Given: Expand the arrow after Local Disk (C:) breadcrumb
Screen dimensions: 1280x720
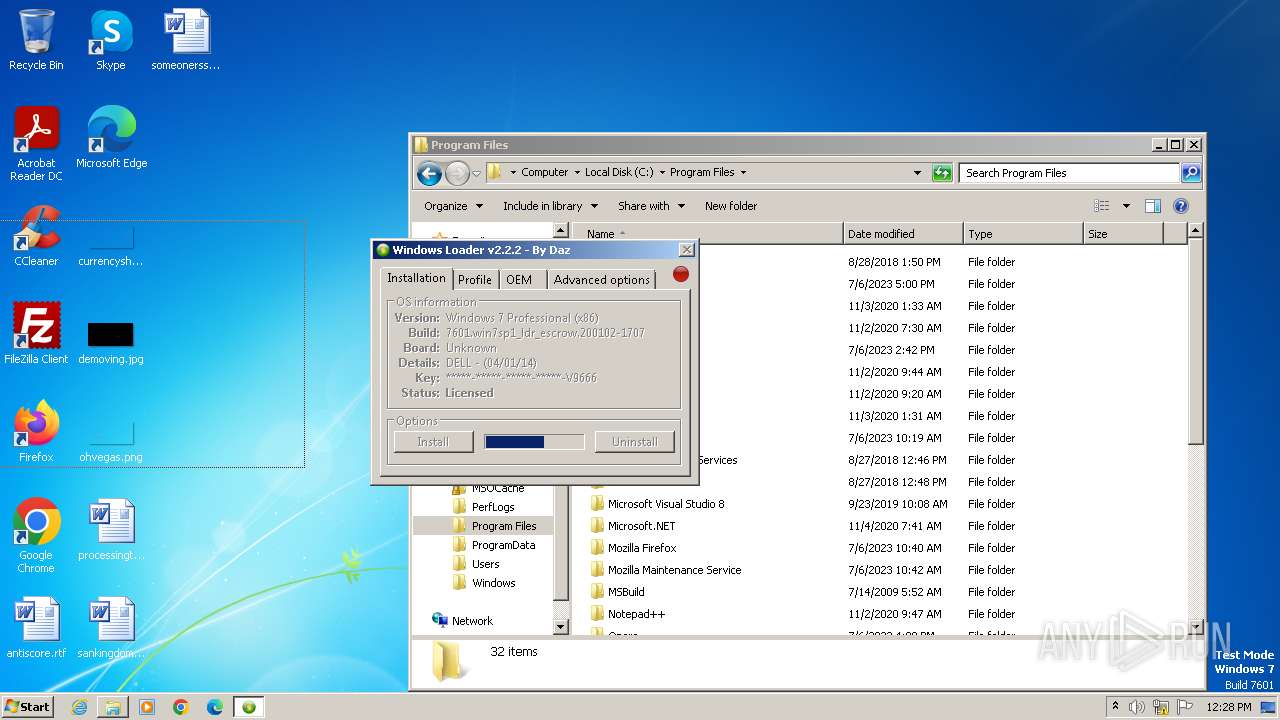Looking at the screenshot, I should [662, 173].
